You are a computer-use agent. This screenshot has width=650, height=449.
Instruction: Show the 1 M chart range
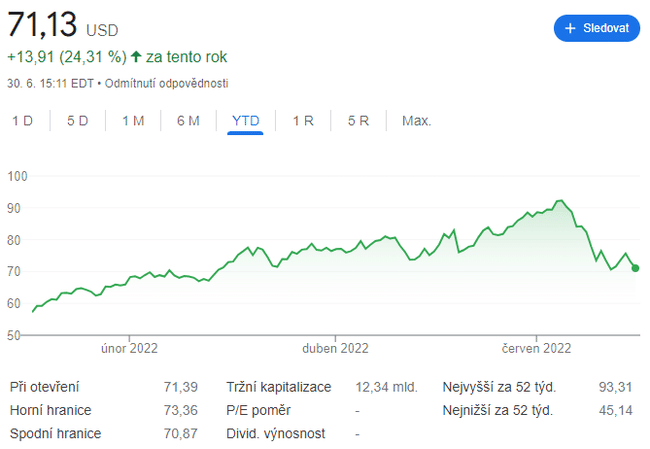(x=133, y=121)
